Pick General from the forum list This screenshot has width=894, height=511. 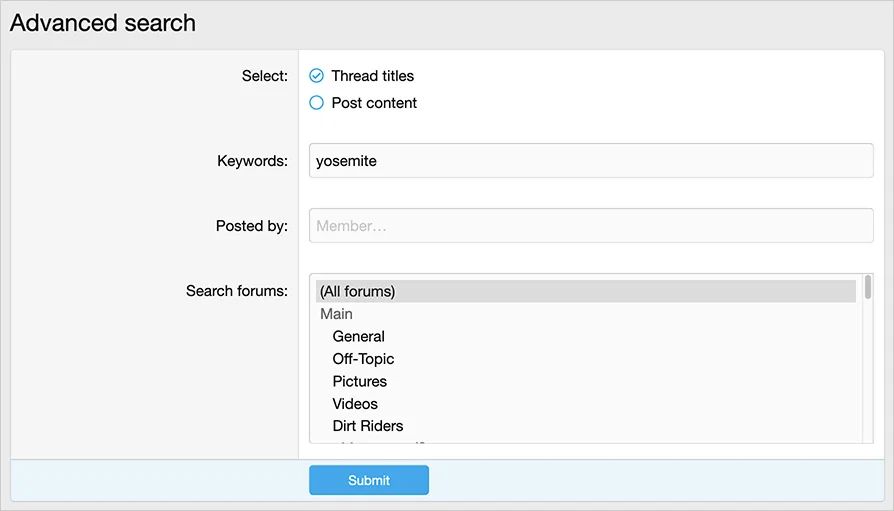[358, 337]
